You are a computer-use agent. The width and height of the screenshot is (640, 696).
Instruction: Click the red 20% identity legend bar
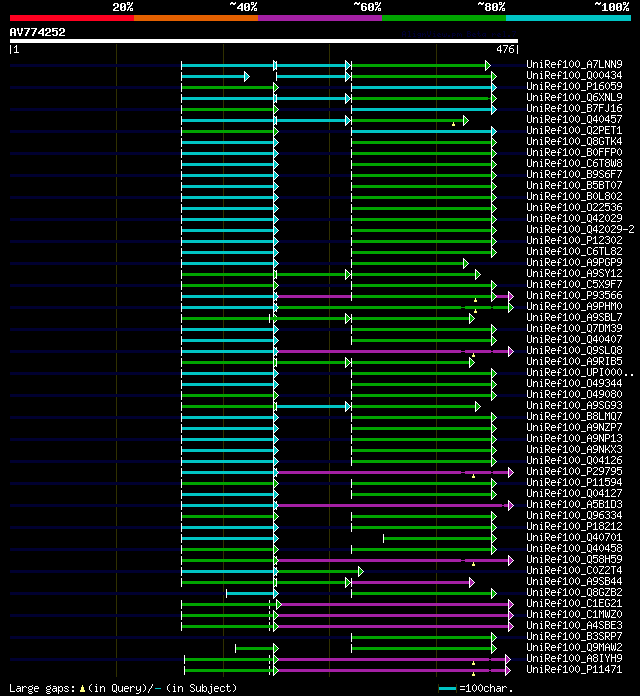(x=72, y=18)
